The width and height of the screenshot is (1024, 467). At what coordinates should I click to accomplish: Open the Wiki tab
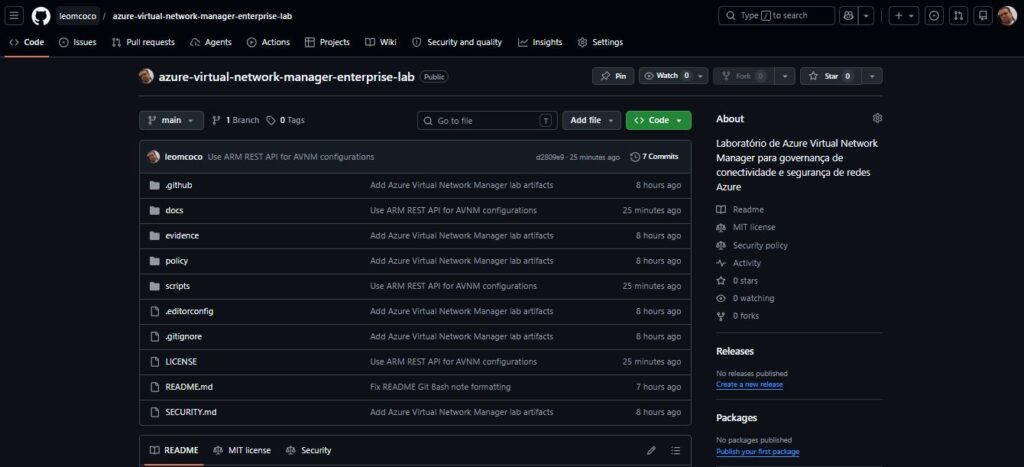[381, 42]
